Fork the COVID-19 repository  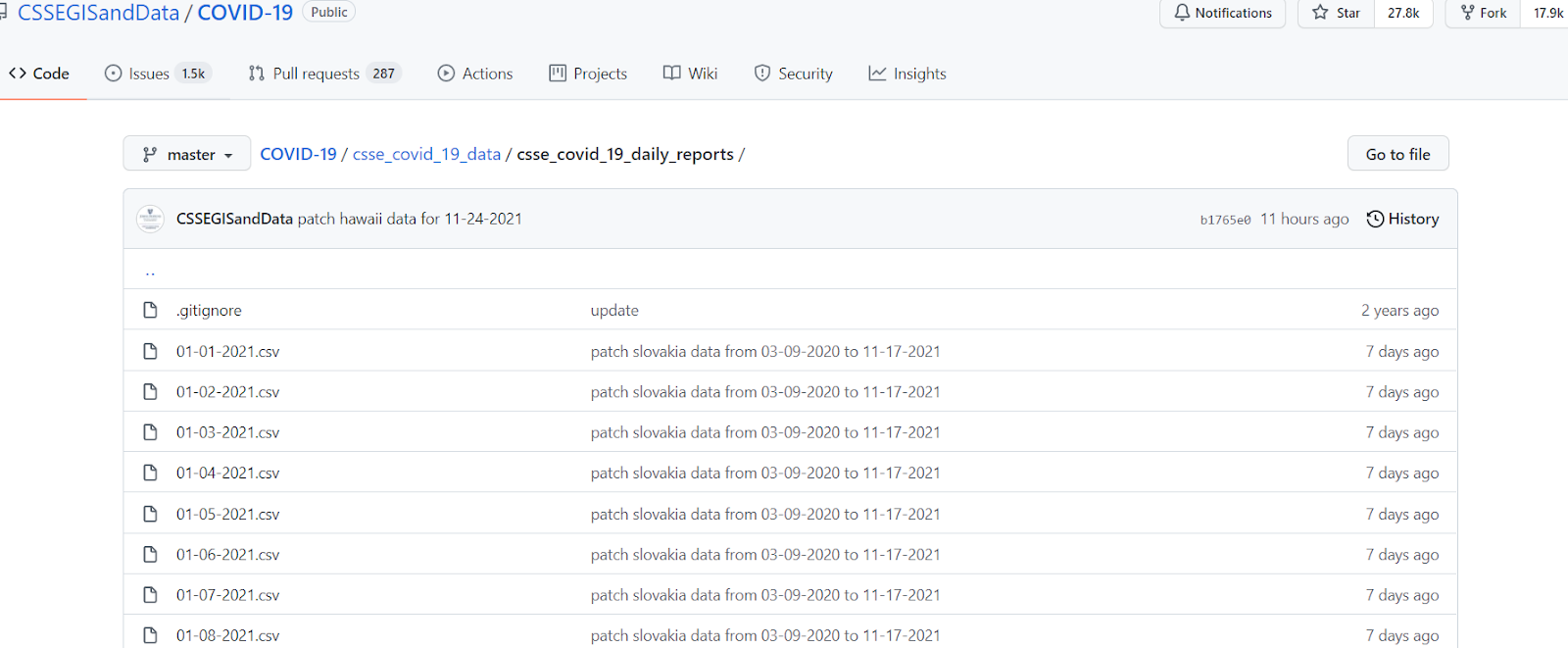pos(1483,13)
